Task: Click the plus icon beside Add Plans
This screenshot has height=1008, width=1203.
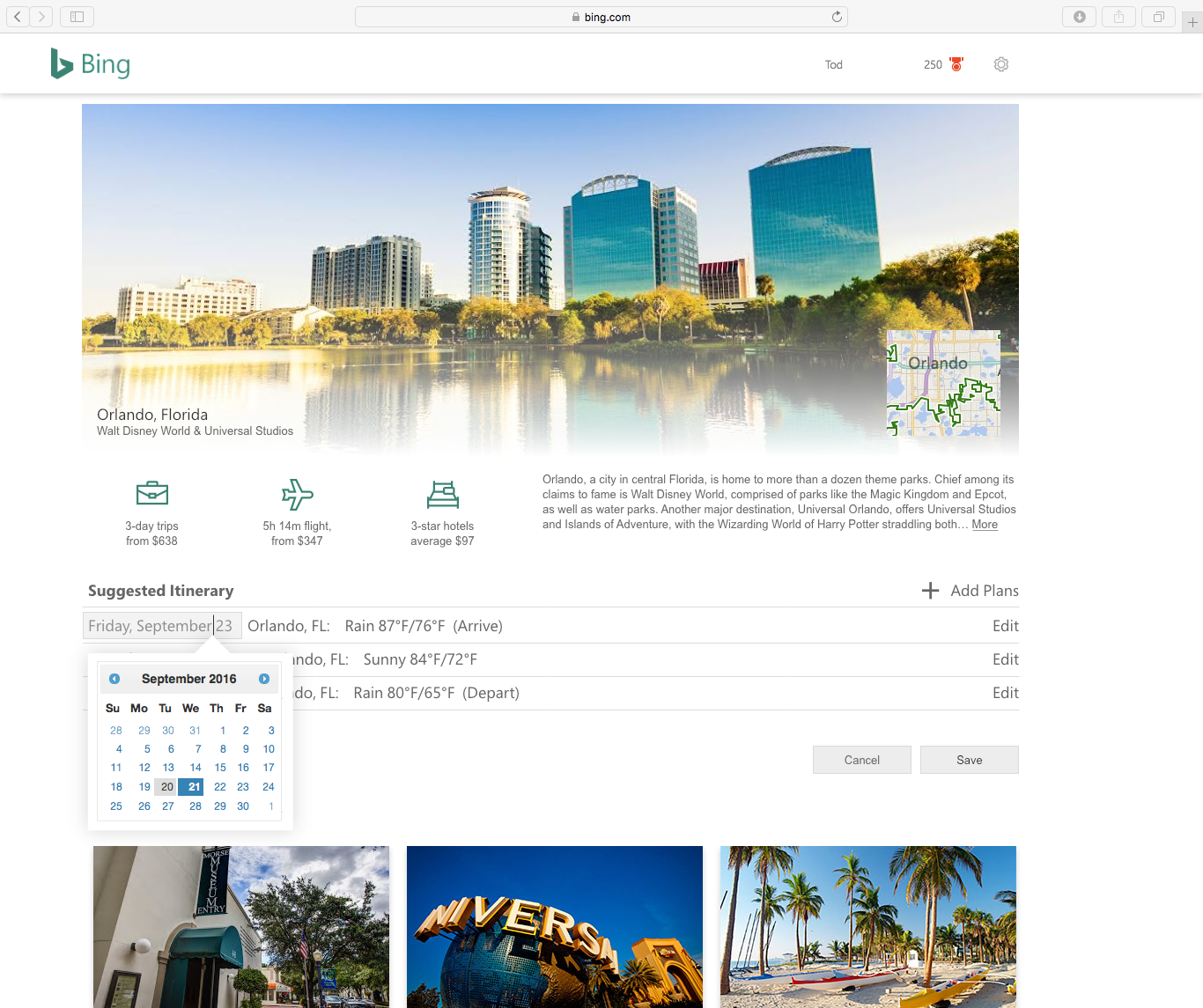Action: point(930,591)
